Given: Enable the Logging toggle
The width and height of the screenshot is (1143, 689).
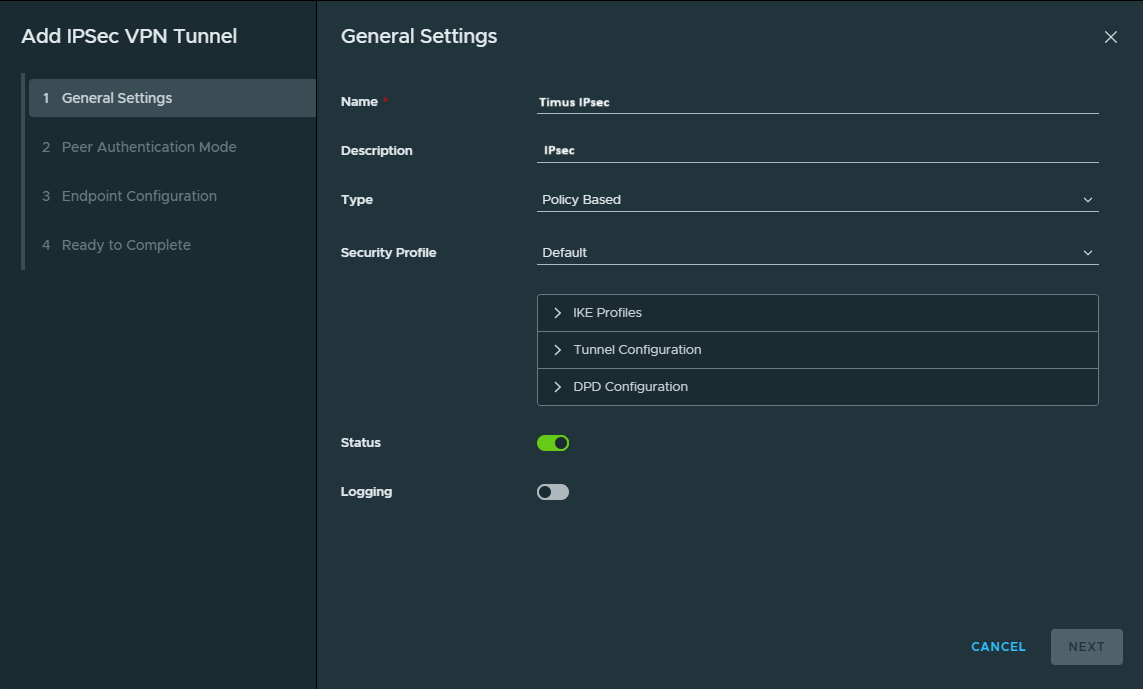Looking at the screenshot, I should [x=553, y=492].
